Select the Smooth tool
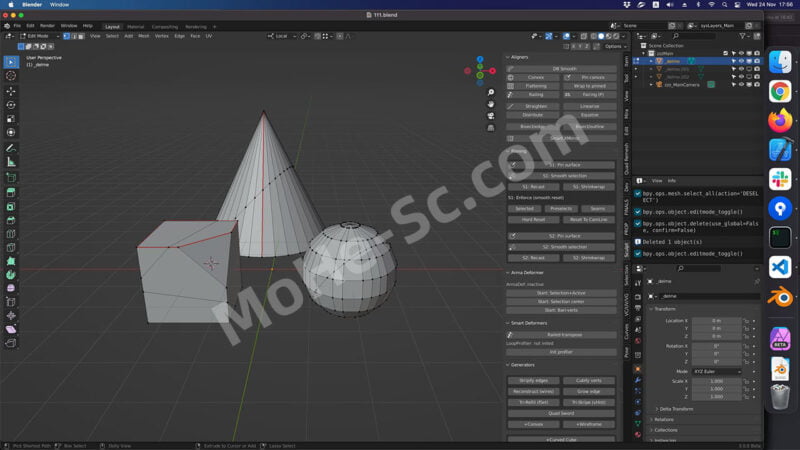Viewport: 800px width, 450px height. tap(11, 288)
